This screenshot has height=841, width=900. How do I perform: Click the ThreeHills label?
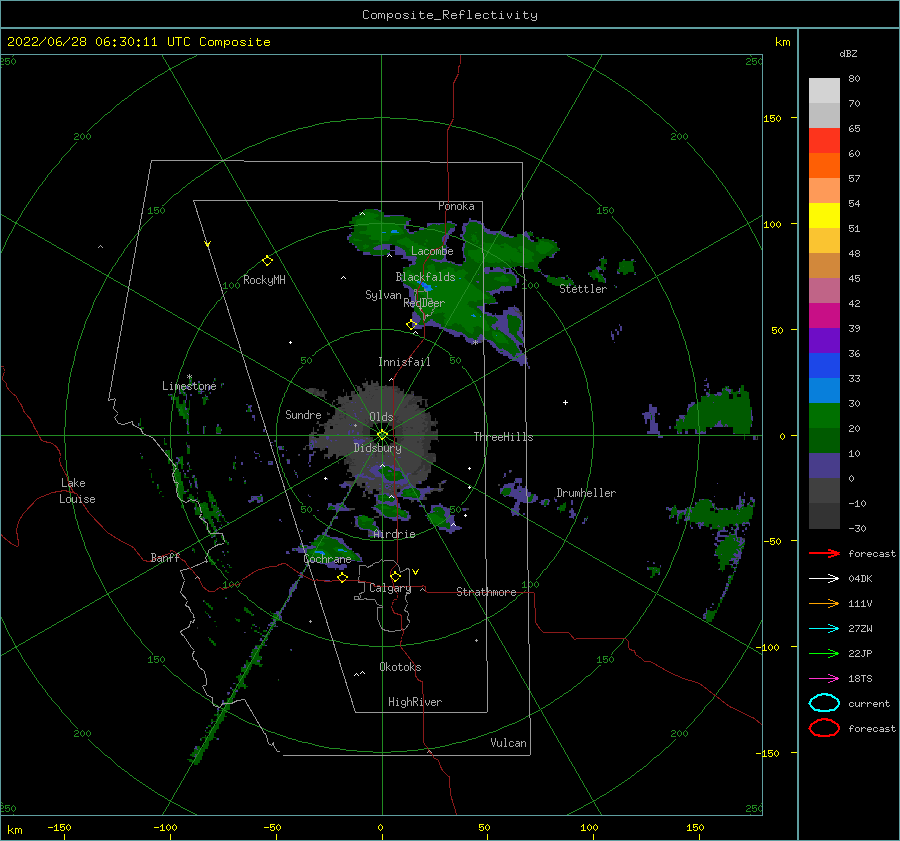[503, 437]
